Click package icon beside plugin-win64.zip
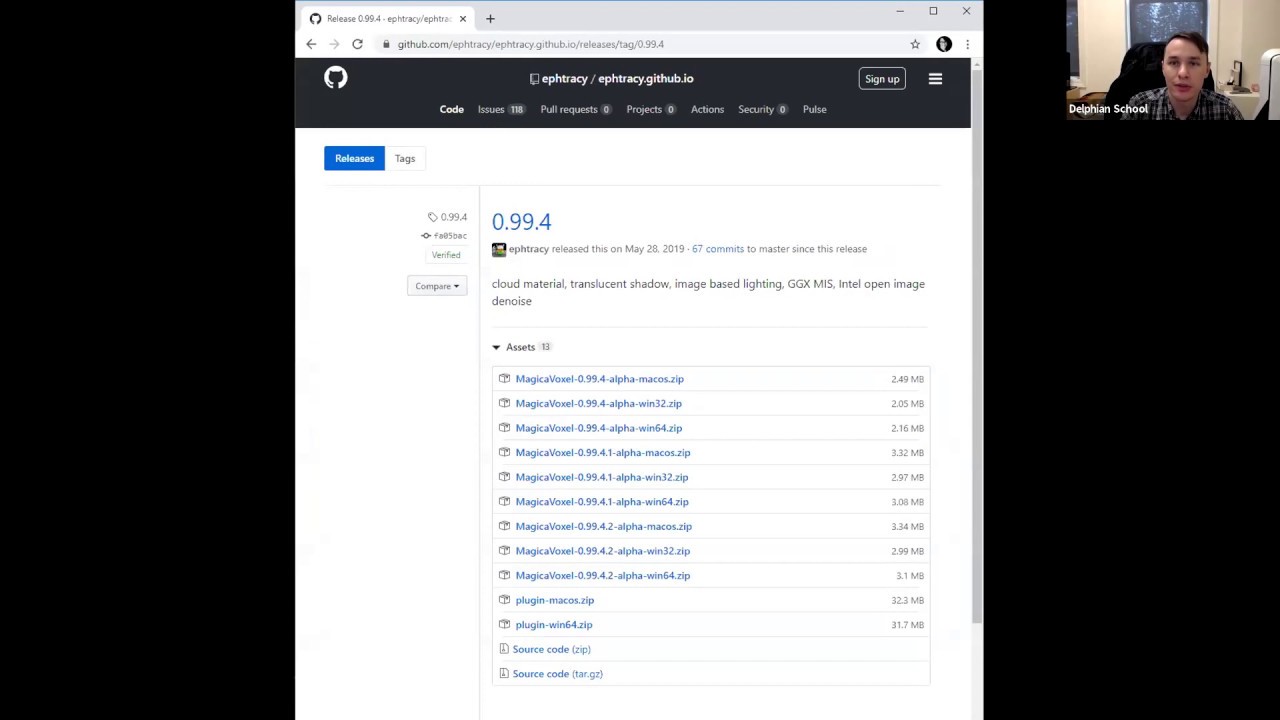 [504, 625]
